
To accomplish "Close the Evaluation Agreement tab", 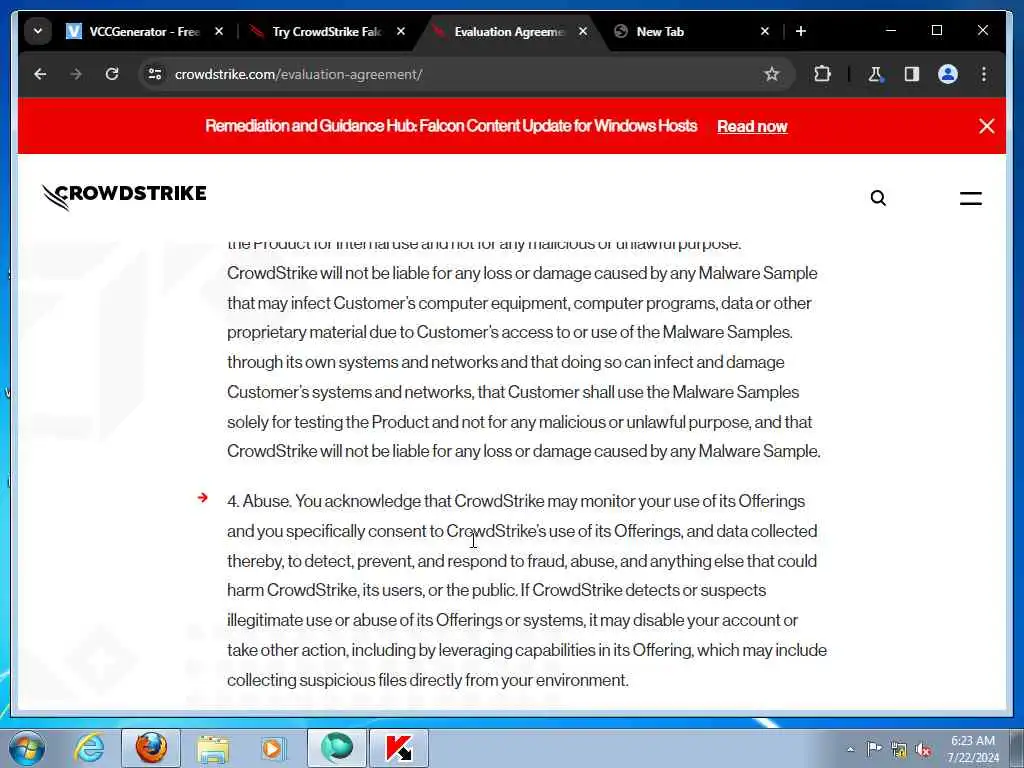I will (583, 31).
